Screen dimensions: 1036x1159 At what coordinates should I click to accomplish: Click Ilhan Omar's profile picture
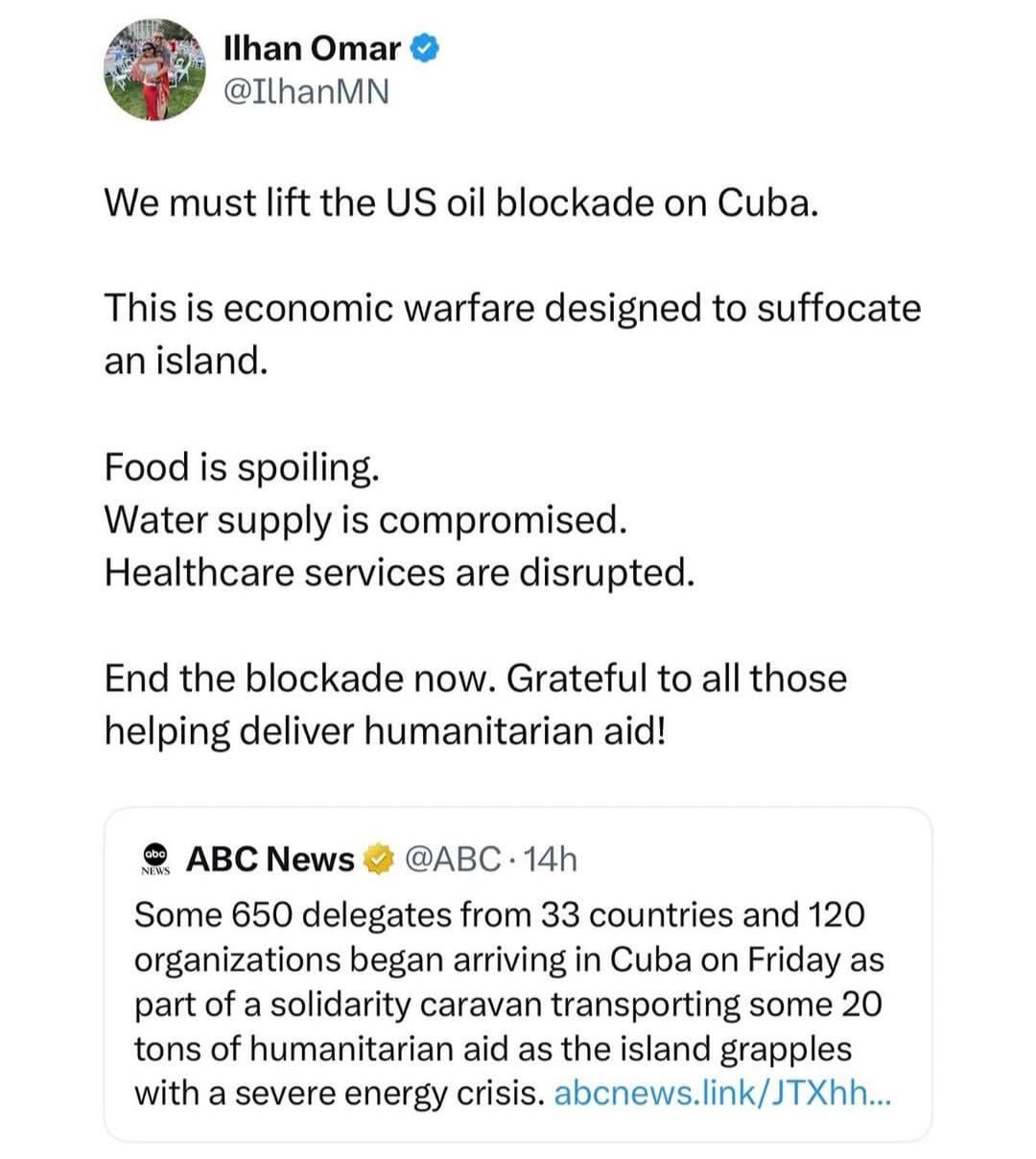point(154,69)
